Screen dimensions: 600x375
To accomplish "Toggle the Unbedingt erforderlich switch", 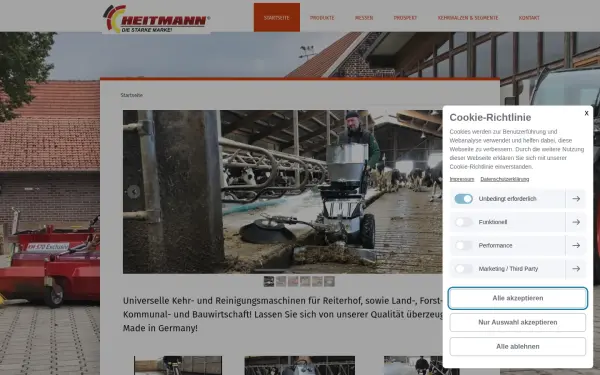I will pyautogui.click(x=463, y=199).
